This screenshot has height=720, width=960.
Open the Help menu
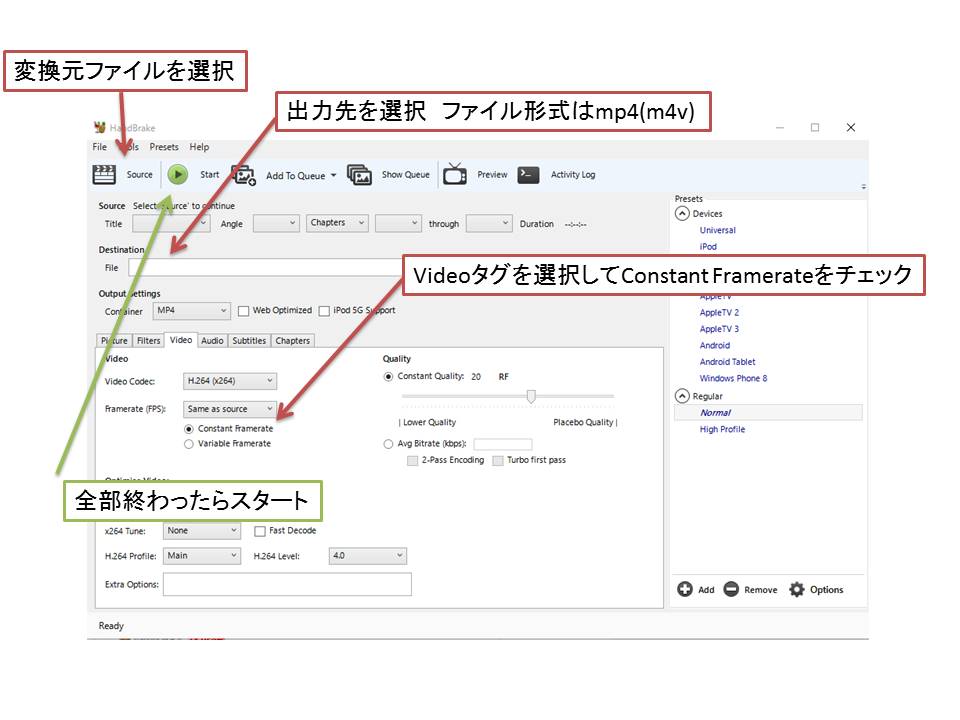click(199, 147)
